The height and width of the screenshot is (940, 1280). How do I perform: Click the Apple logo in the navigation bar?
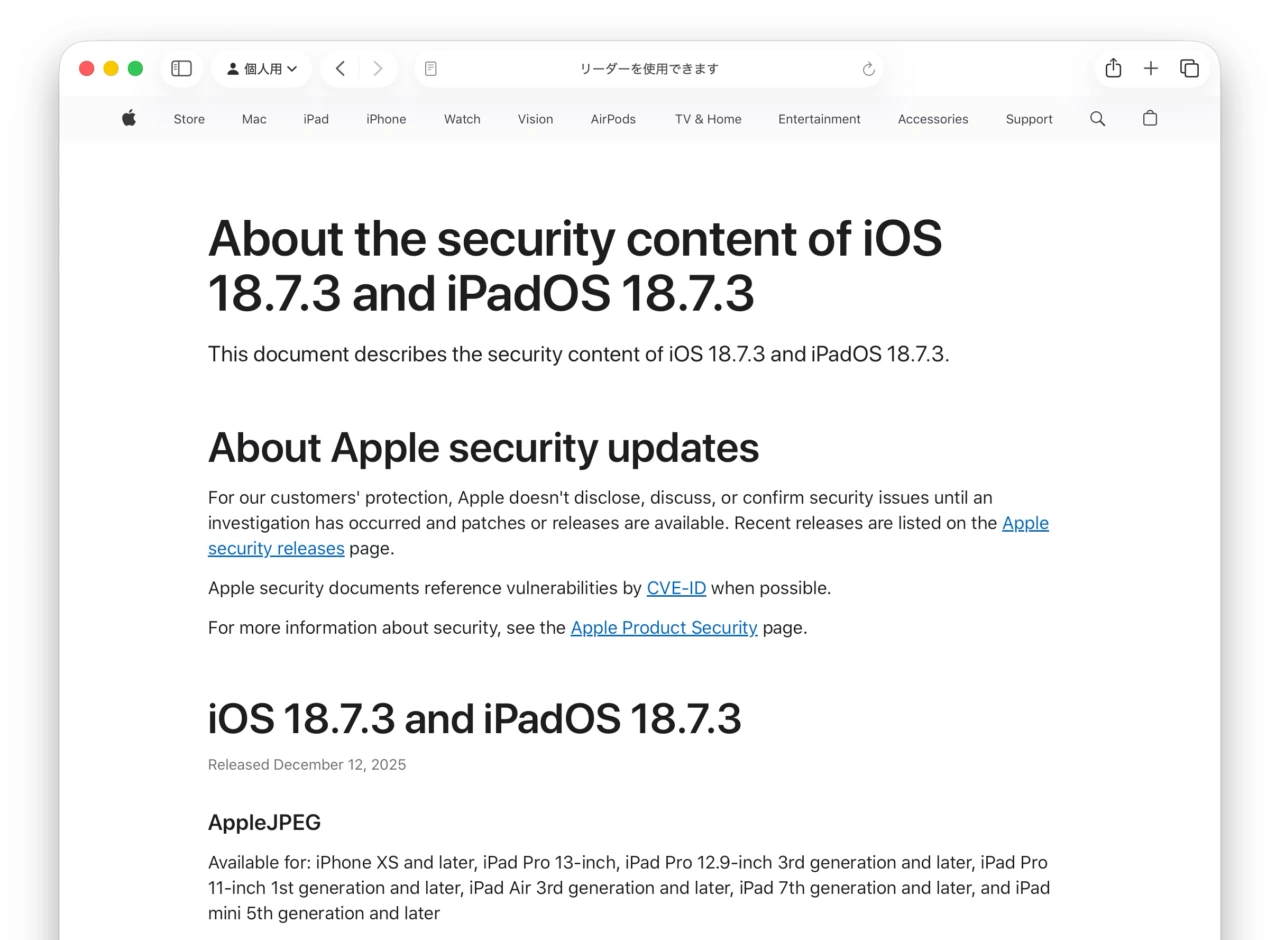click(x=128, y=118)
